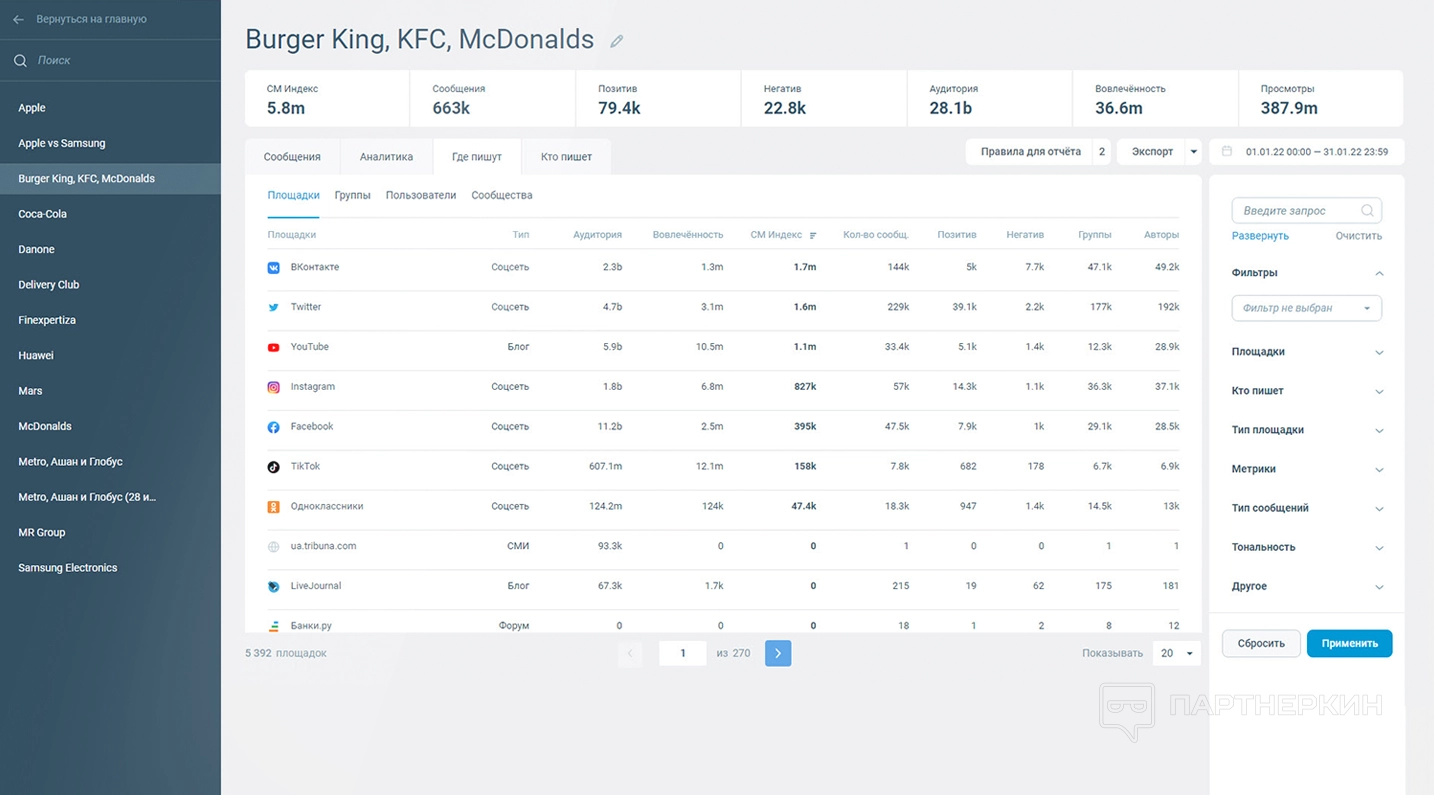Click the globe icon for ua.tribuna.com
The height and width of the screenshot is (795, 1434).
tap(273, 547)
